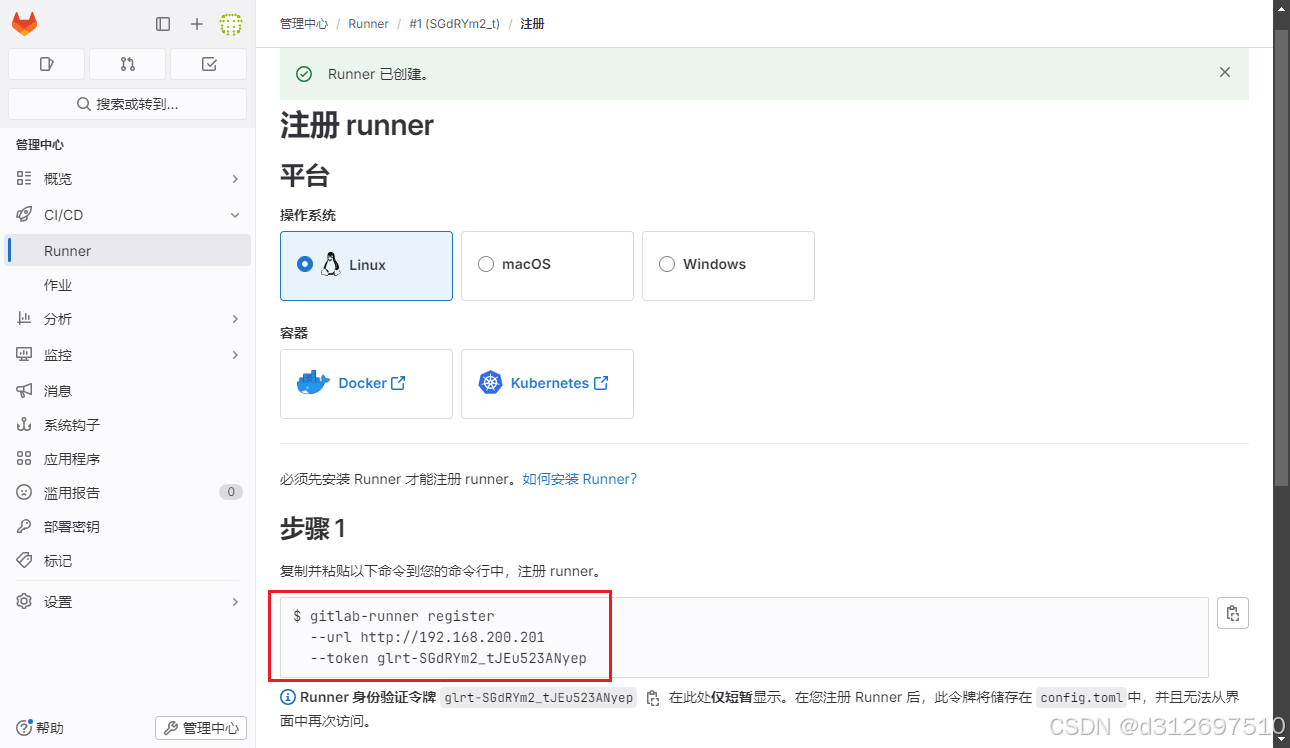Expand the 分析 section chevron
The width and height of the screenshot is (1290, 748).
coord(235,319)
